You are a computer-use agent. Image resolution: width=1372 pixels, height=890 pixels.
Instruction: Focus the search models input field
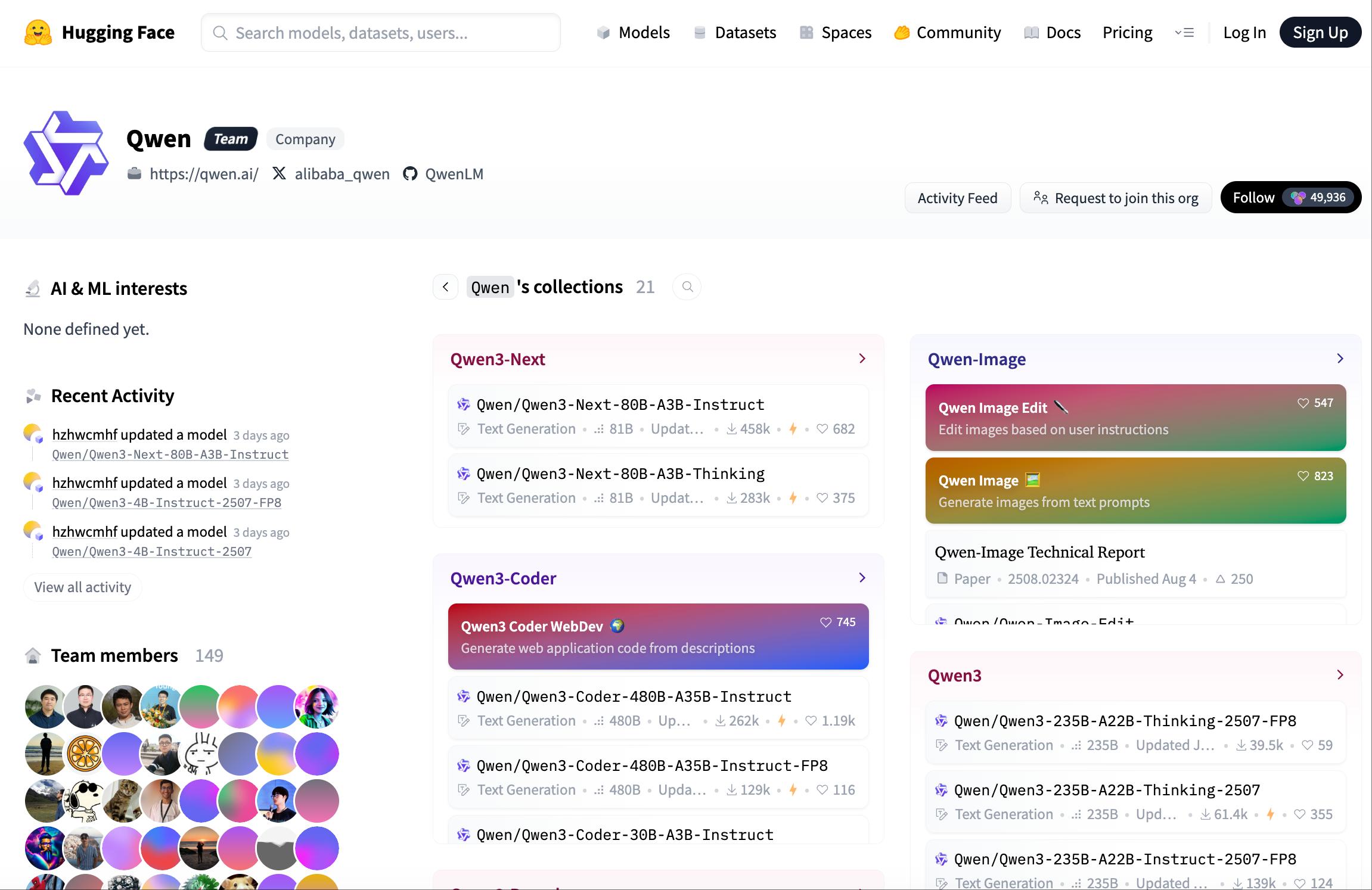click(381, 33)
